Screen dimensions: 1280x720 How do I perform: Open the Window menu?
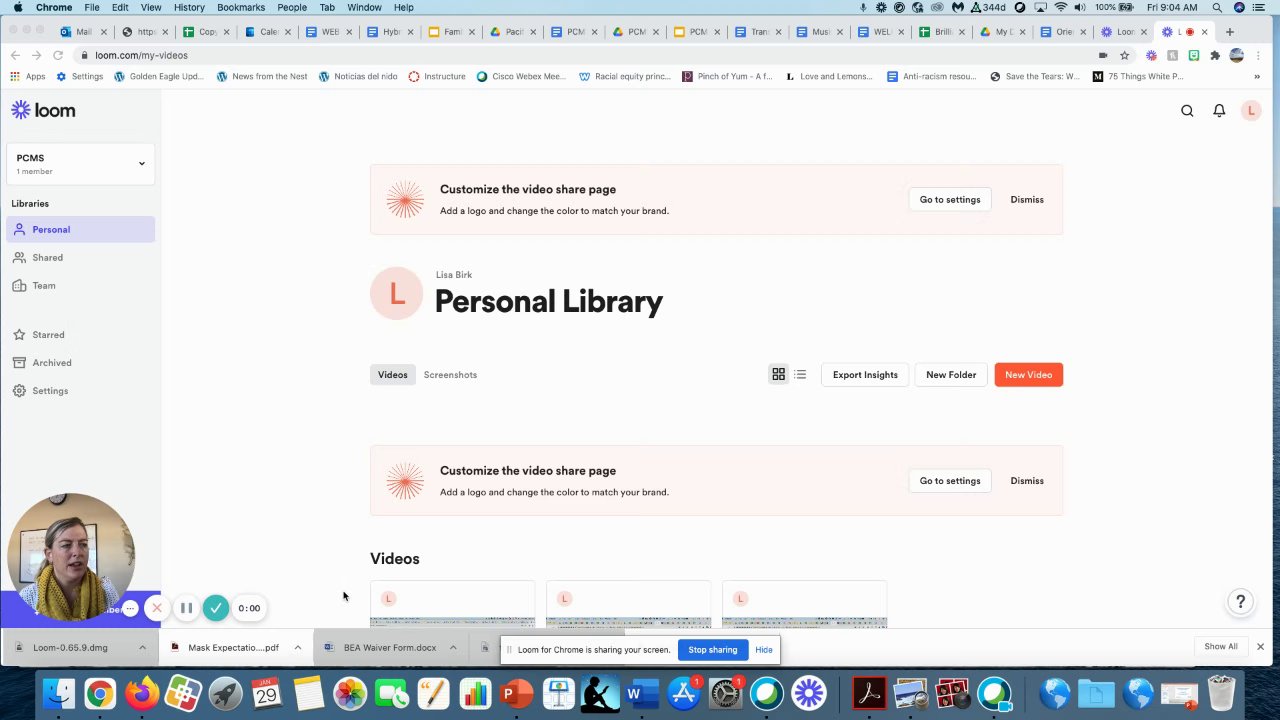(364, 7)
